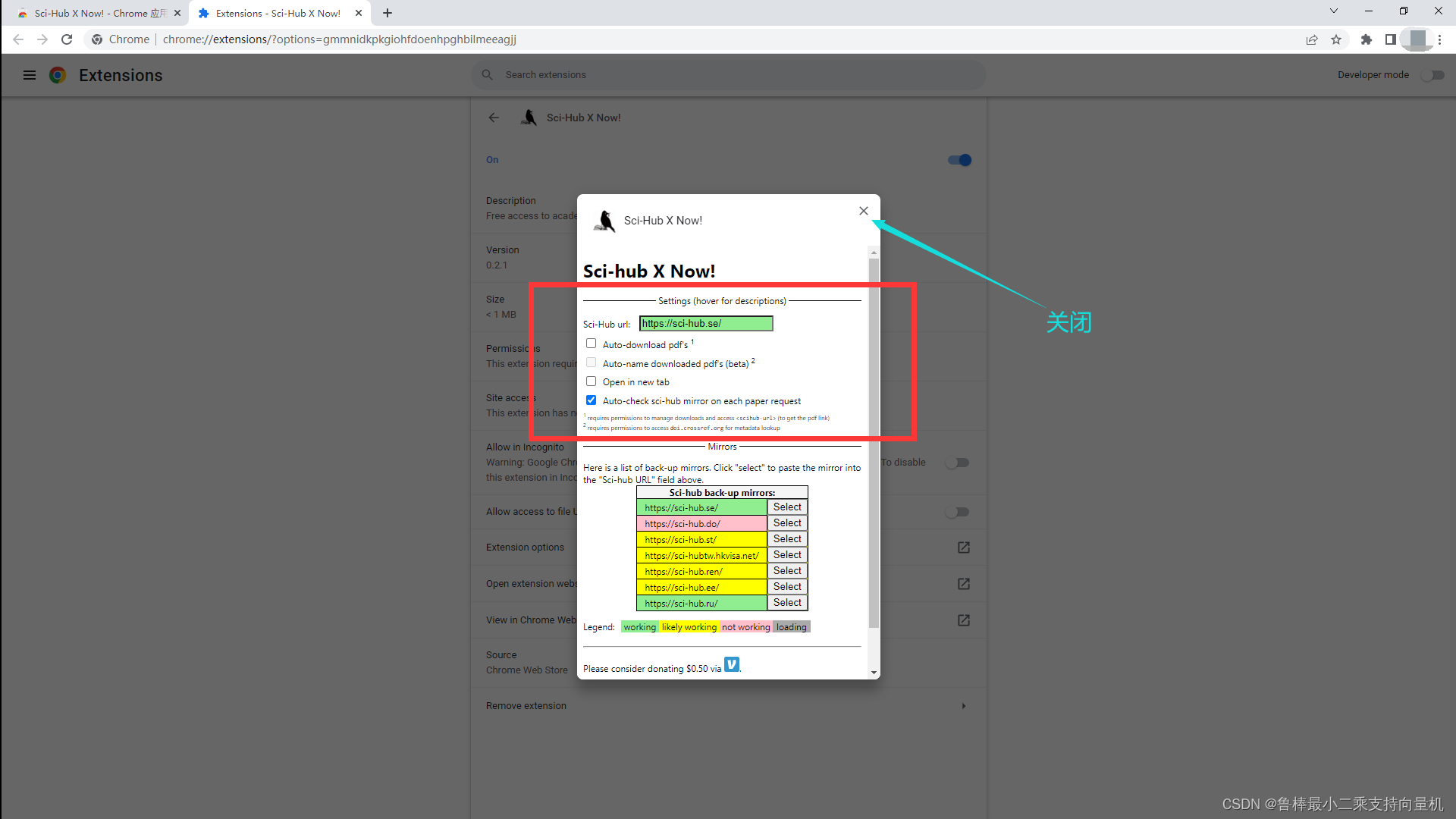The height and width of the screenshot is (819, 1456).
Task: Close the Sci-Hub X Now! store tab
Action: click(x=177, y=13)
